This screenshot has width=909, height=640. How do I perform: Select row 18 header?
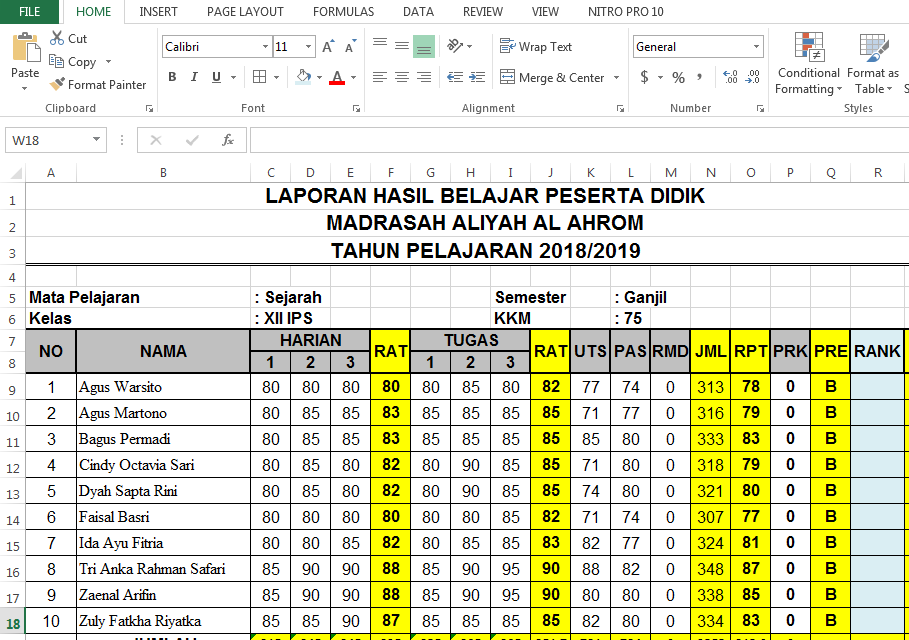13,624
